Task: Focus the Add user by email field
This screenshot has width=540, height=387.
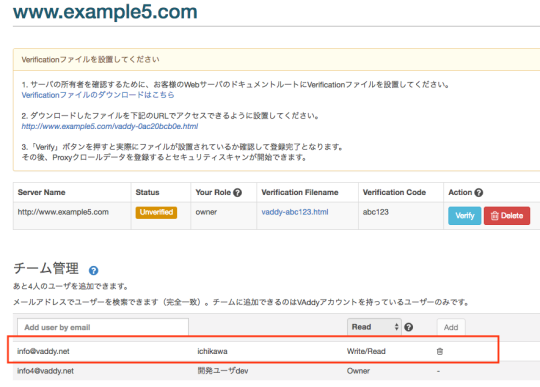Action: tap(103, 327)
